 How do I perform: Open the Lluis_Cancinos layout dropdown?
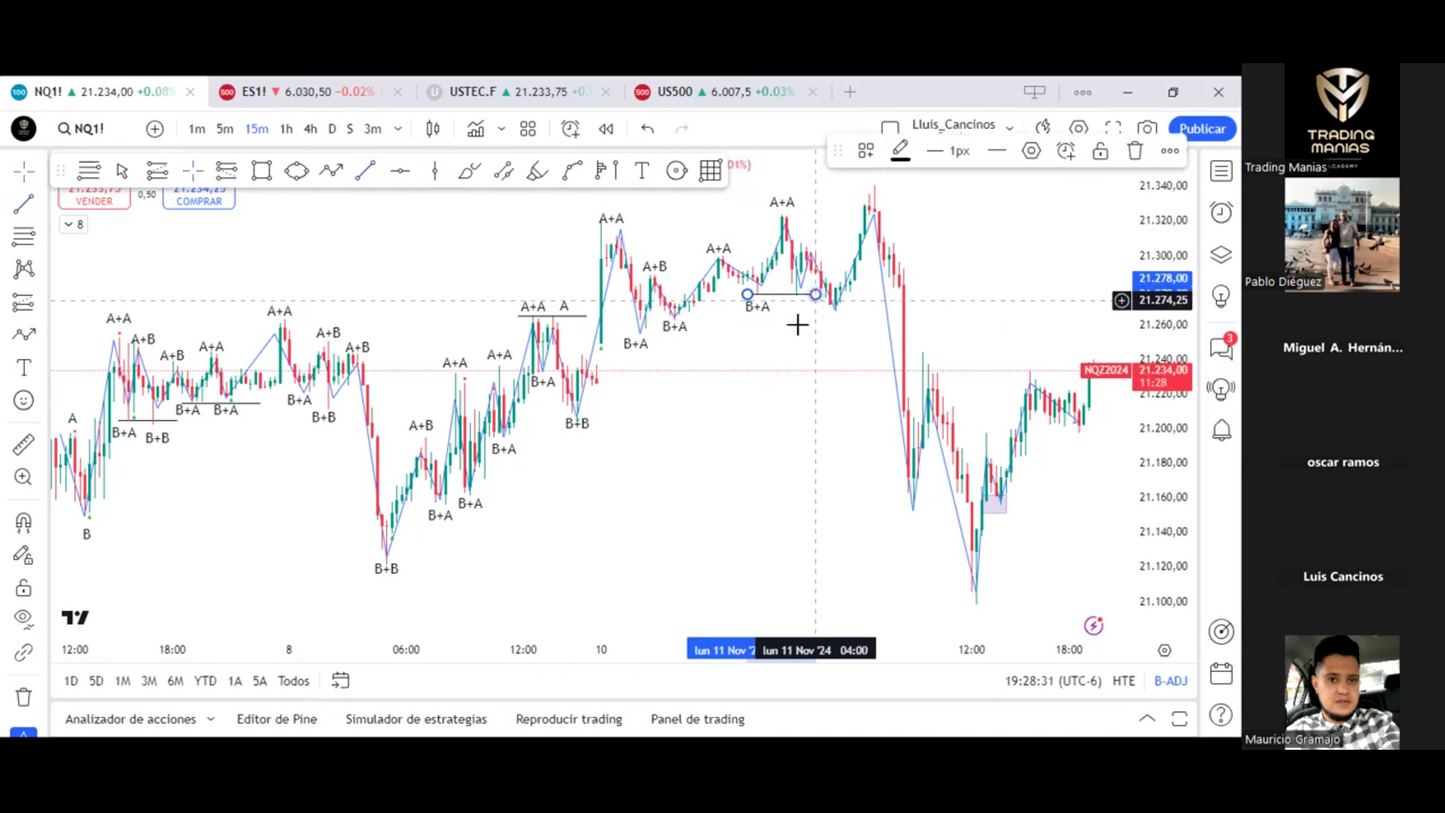click(x=1009, y=127)
